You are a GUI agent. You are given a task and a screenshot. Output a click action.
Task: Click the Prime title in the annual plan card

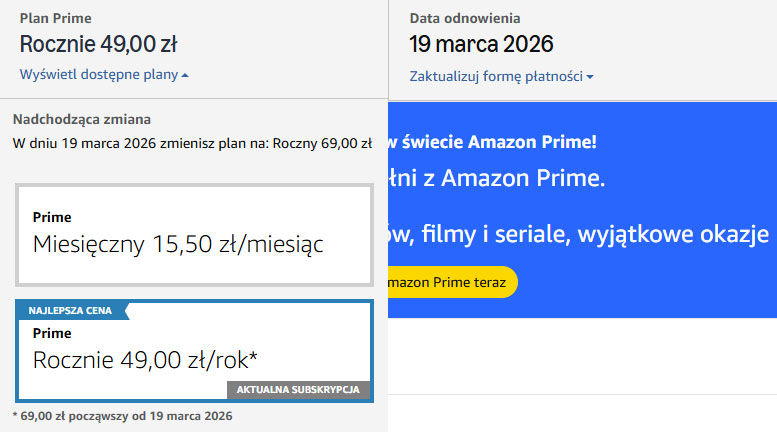[52, 333]
